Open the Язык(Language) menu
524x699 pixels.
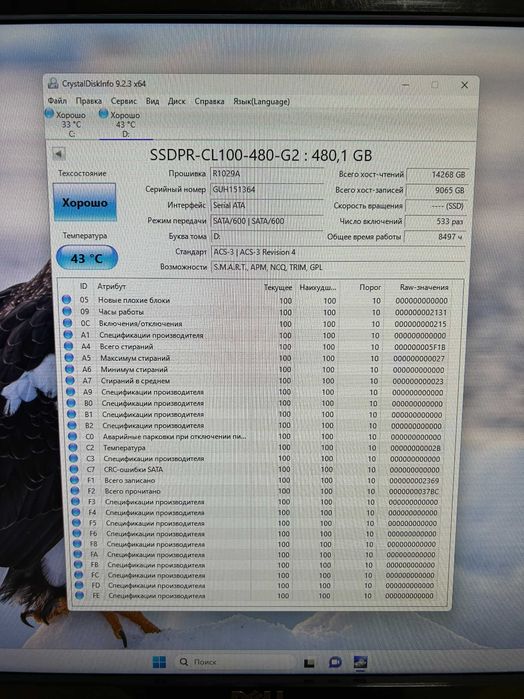click(261, 101)
